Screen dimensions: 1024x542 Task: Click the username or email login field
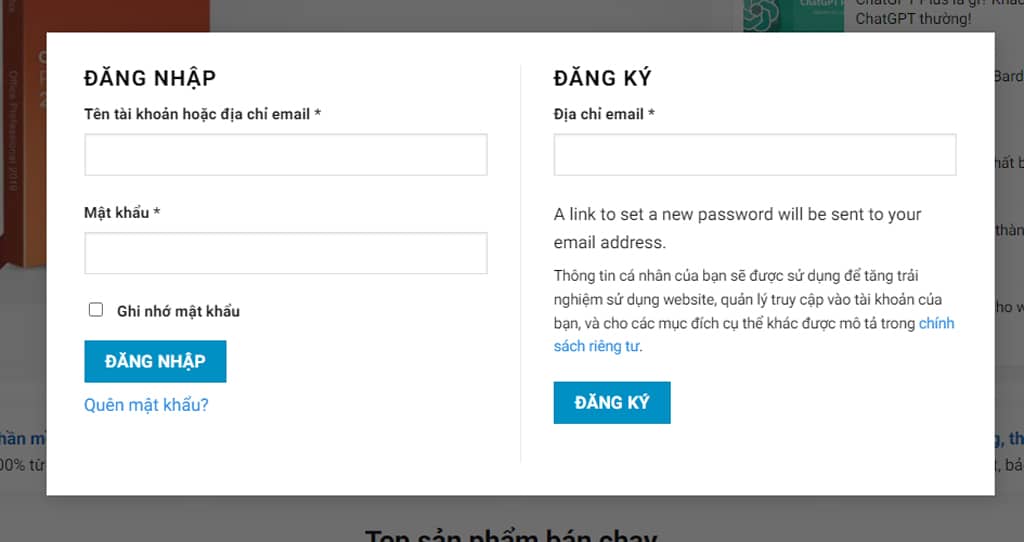pyautogui.click(x=285, y=155)
